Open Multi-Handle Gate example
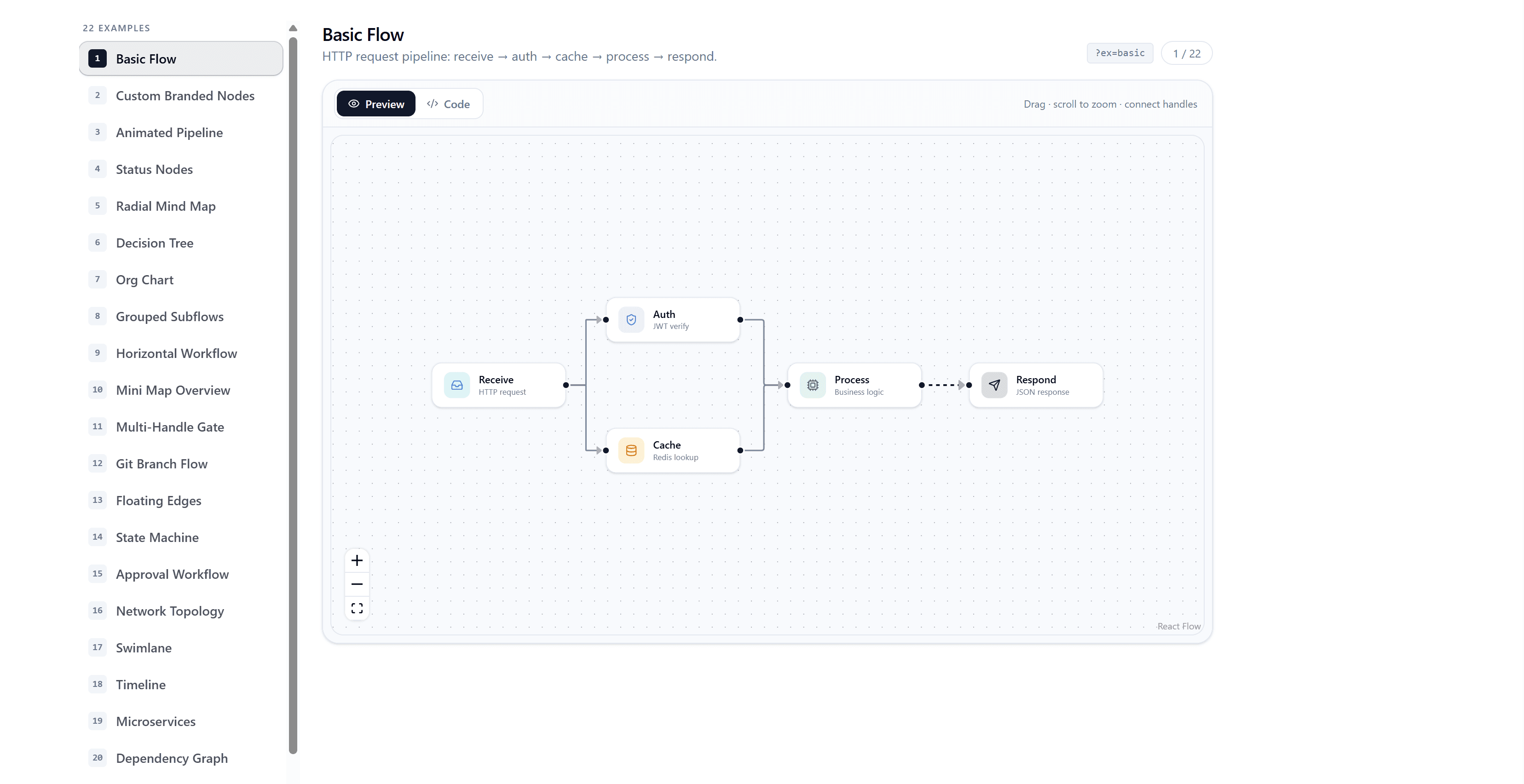The image size is (1524, 784). [181, 427]
